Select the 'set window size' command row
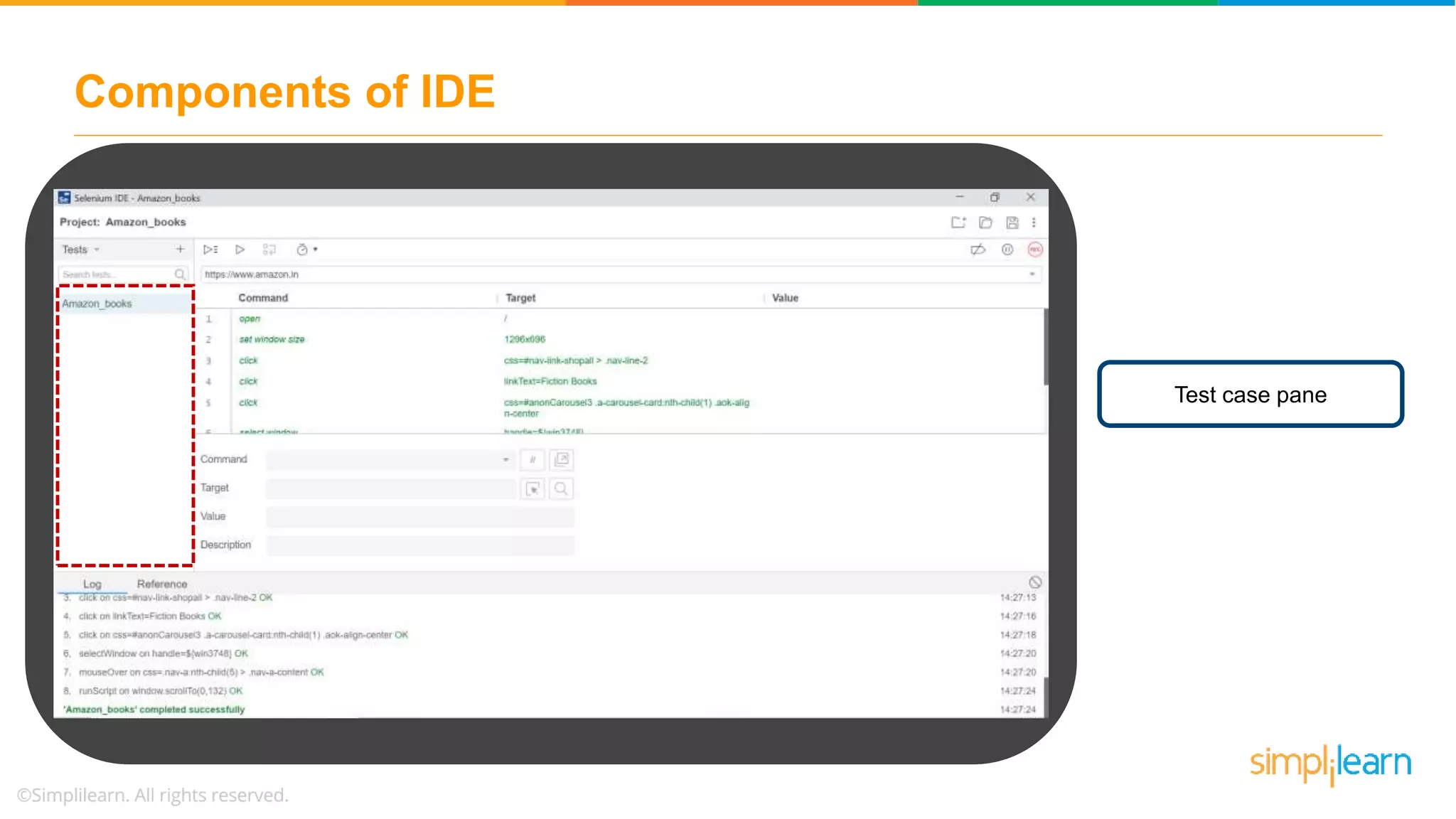The height and width of the screenshot is (819, 1456). tap(620, 339)
